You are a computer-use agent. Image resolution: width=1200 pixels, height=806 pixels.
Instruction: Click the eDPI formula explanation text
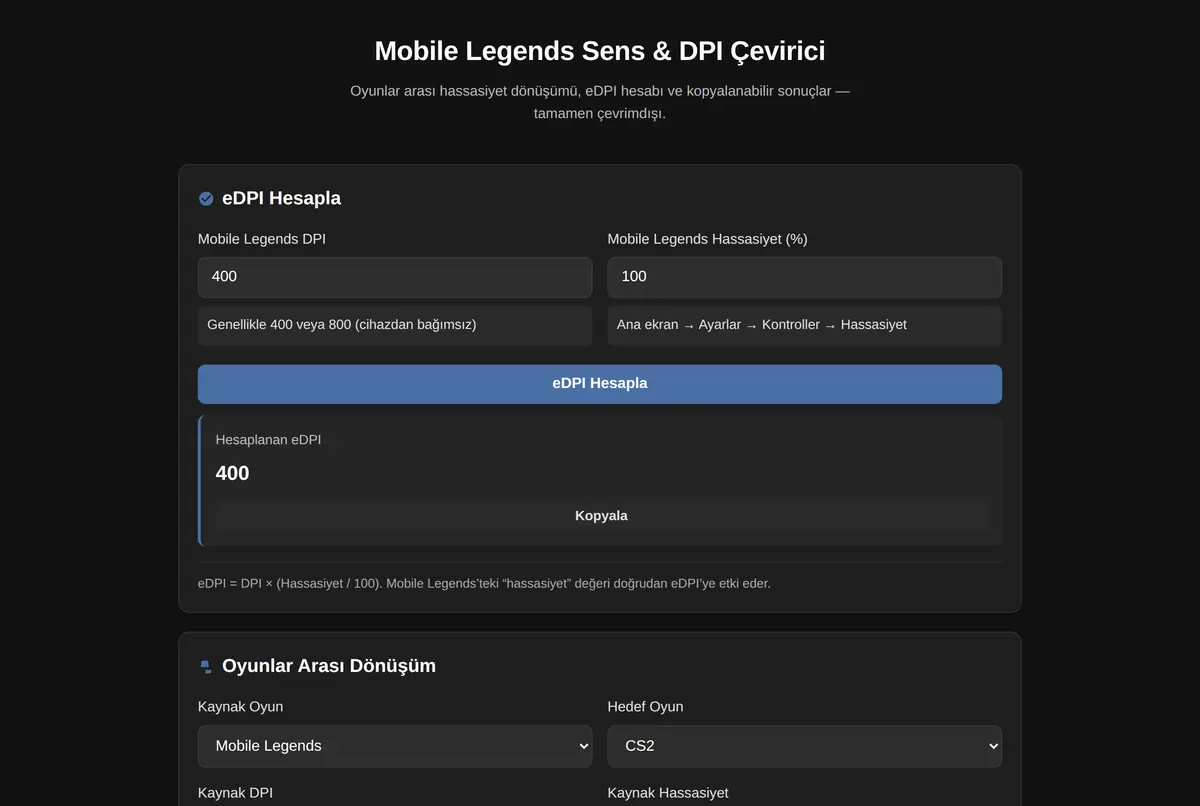(x=484, y=583)
